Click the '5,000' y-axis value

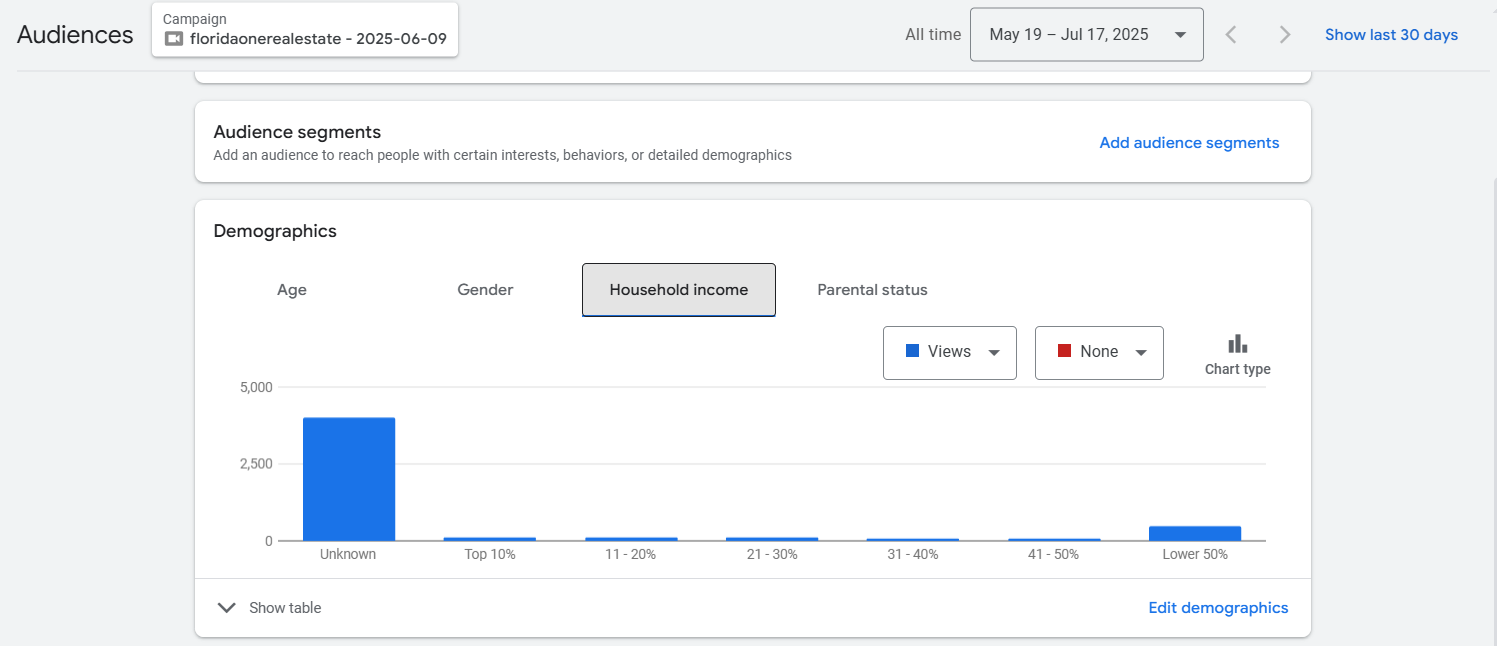256,387
